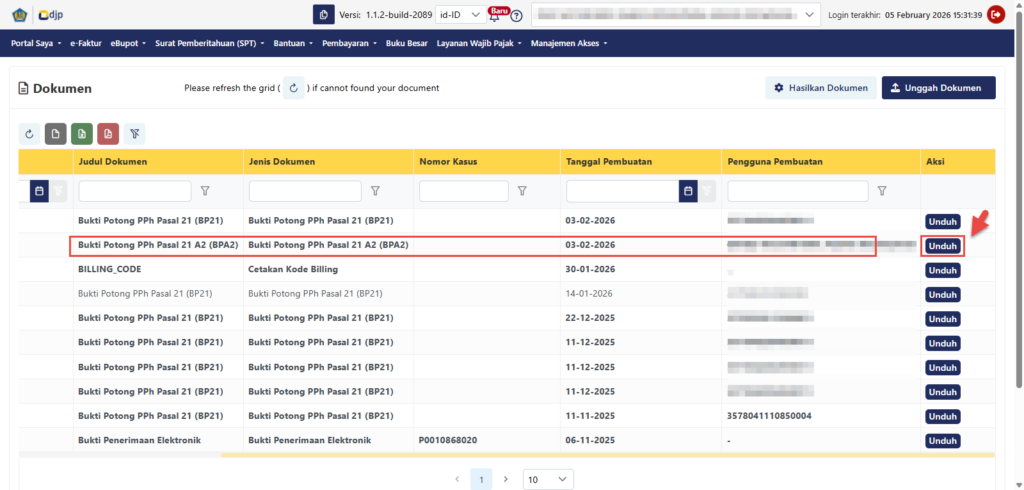The image size is (1024, 490).
Task: Click the Nomor Kasus filter input field
Action: 464,191
